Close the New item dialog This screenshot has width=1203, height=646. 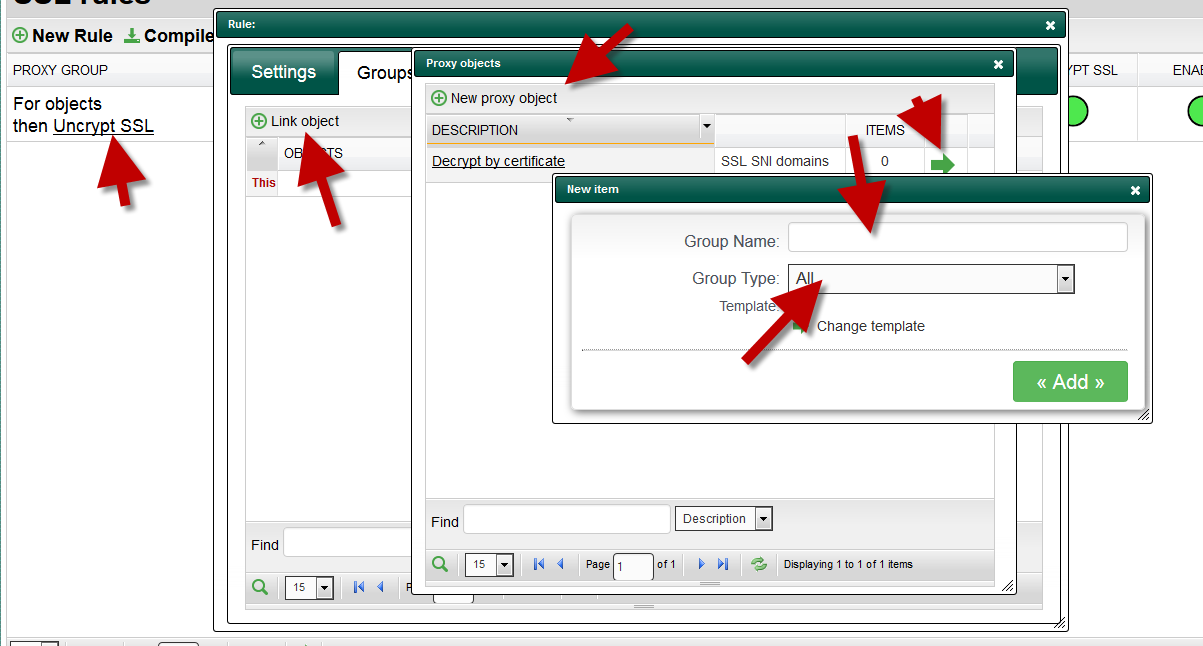click(1135, 190)
